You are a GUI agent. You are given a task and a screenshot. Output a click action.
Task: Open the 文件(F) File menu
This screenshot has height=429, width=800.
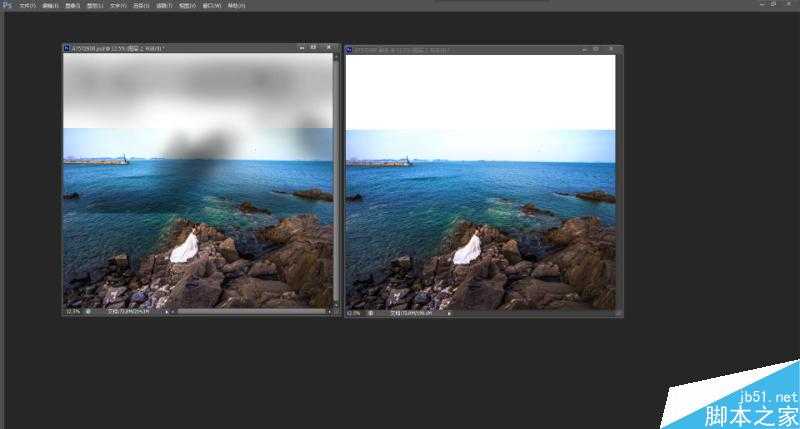[27, 5]
